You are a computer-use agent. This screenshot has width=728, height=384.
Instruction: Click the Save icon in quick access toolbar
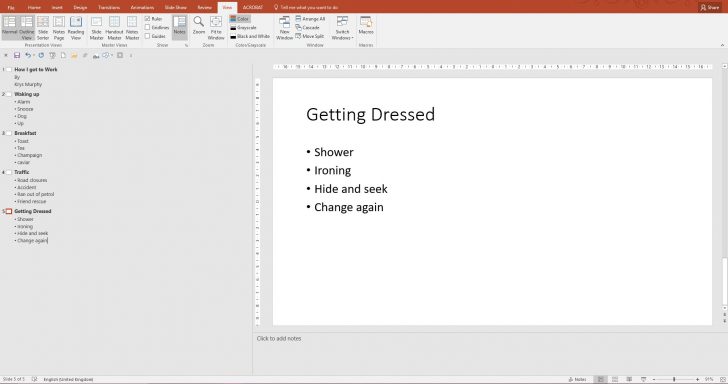(x=17, y=55)
